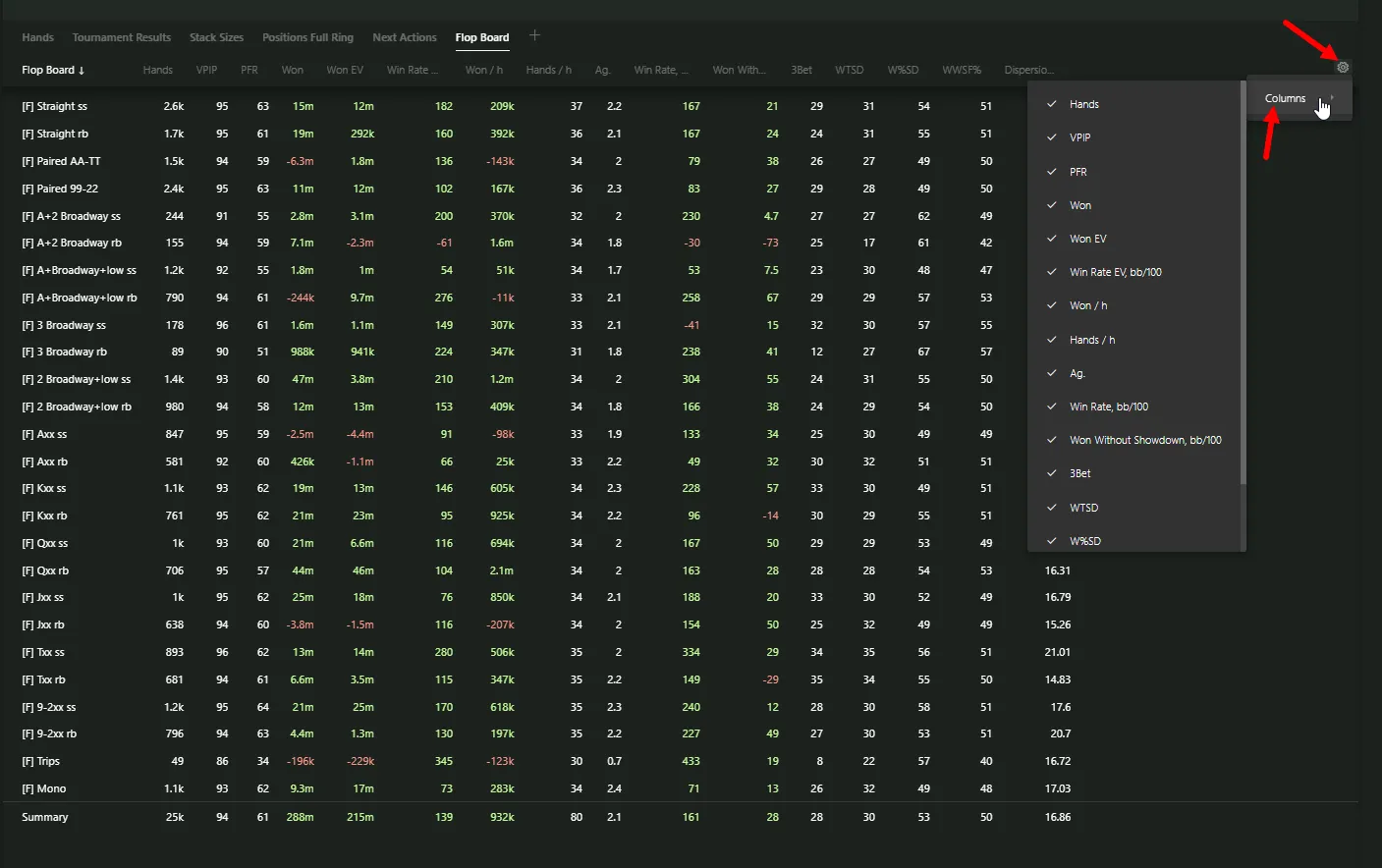The image size is (1382, 868).
Task: Toggle Won Without Showdown, bb/100 column
Action: (1052, 440)
